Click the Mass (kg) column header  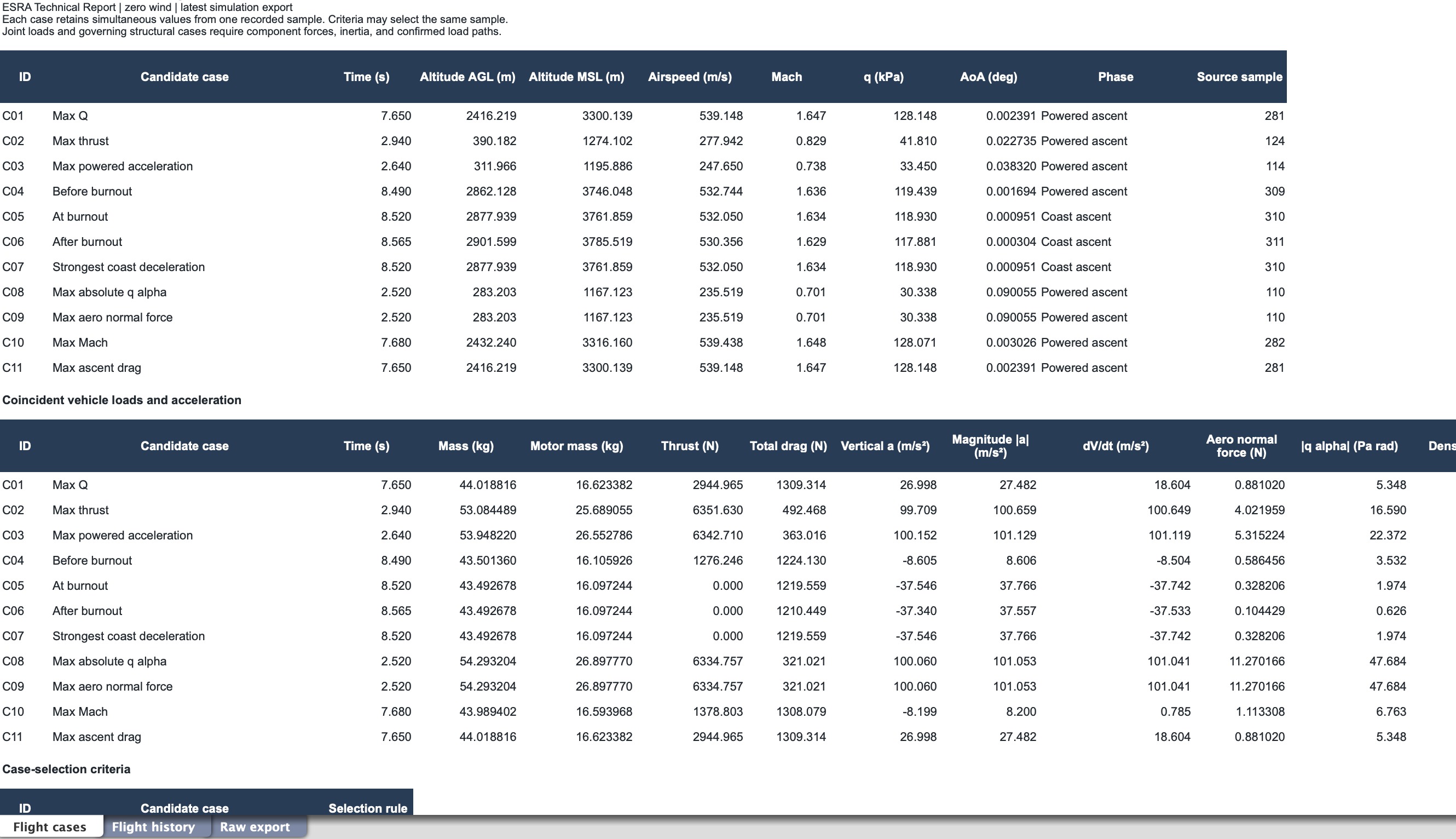[465, 445]
